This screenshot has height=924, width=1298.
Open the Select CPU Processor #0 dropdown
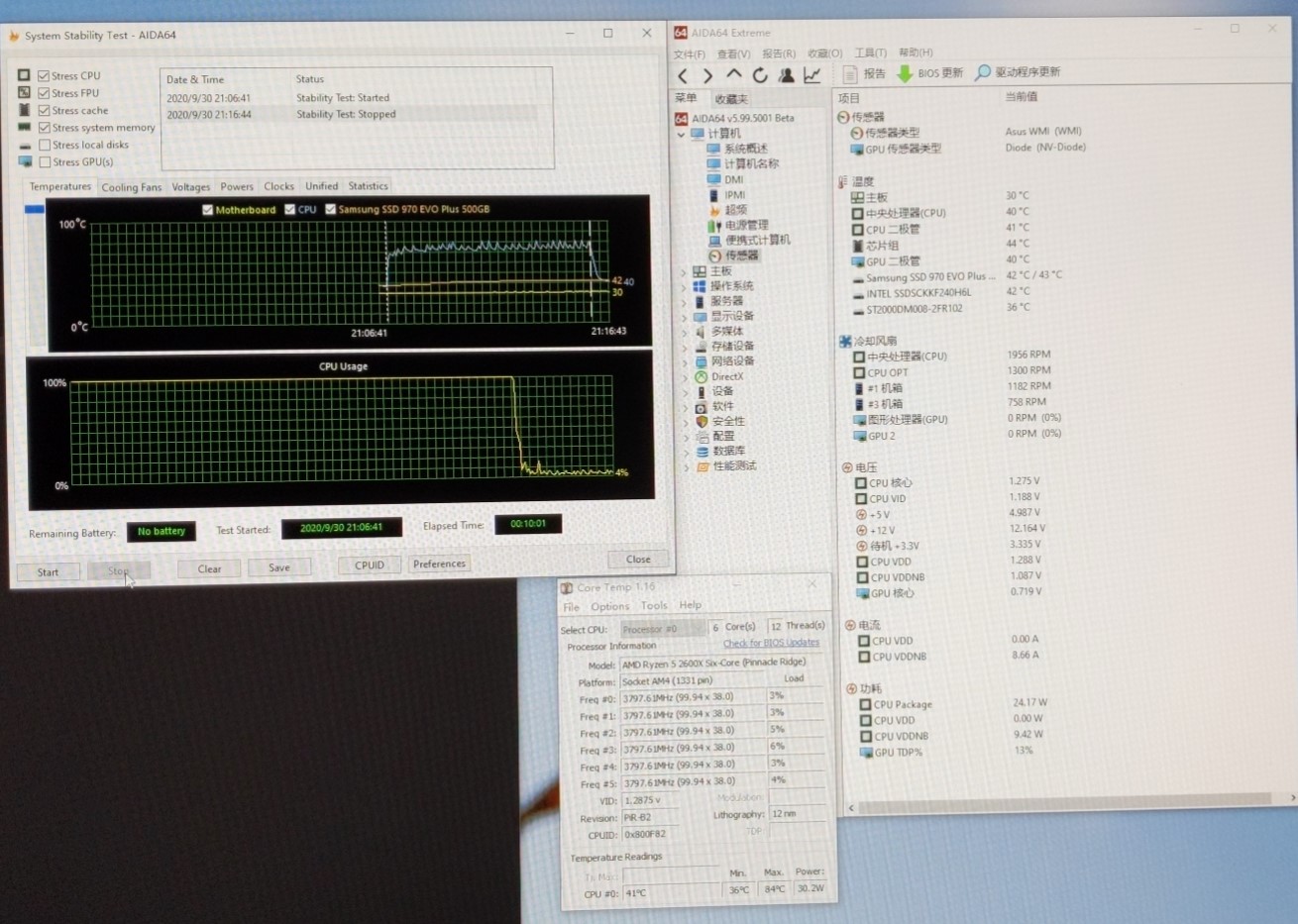(664, 628)
